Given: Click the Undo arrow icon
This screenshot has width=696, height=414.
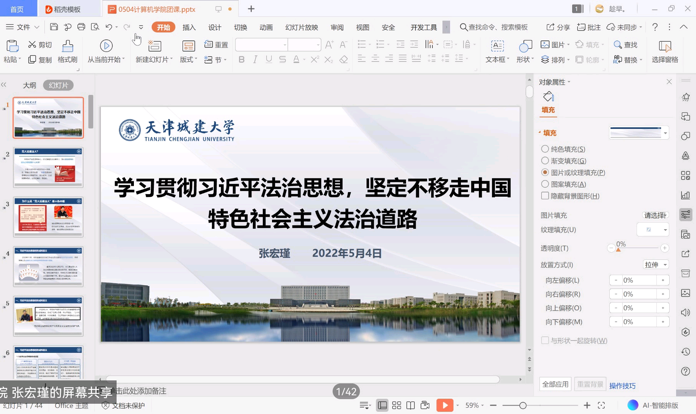Looking at the screenshot, I should pos(109,27).
